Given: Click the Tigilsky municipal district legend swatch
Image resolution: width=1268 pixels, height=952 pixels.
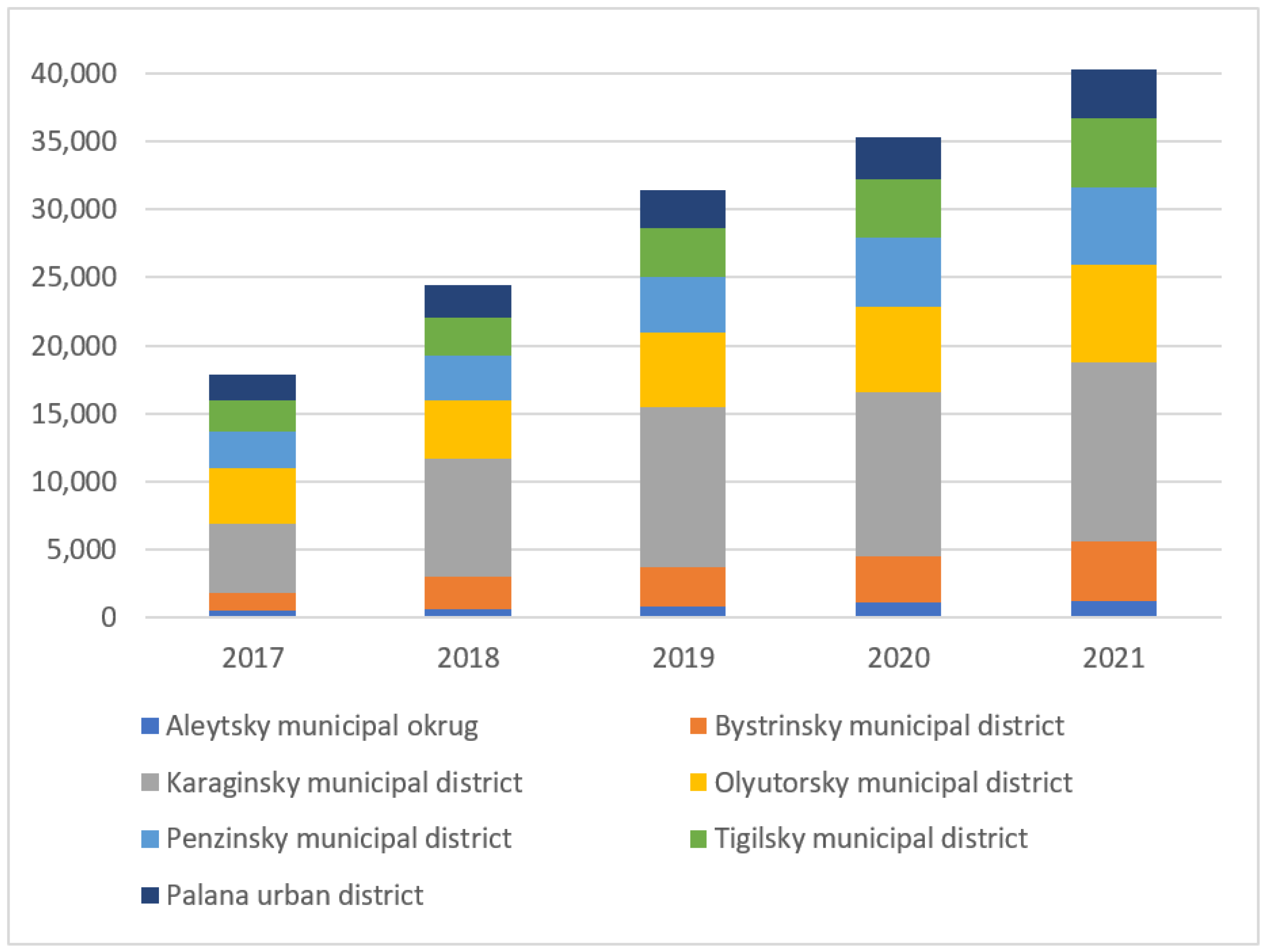Looking at the screenshot, I should click(x=698, y=839).
